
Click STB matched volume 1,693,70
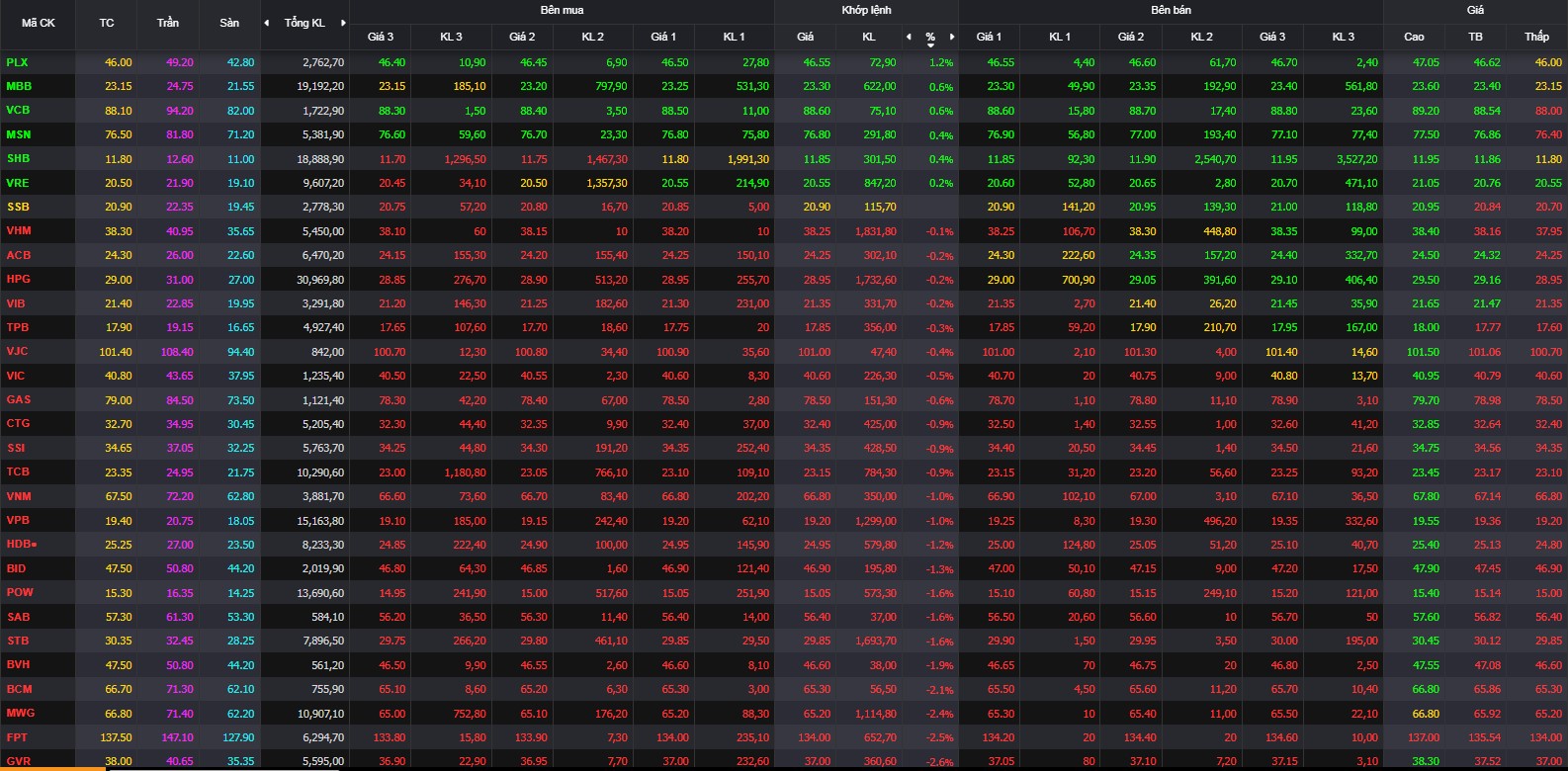coord(871,642)
